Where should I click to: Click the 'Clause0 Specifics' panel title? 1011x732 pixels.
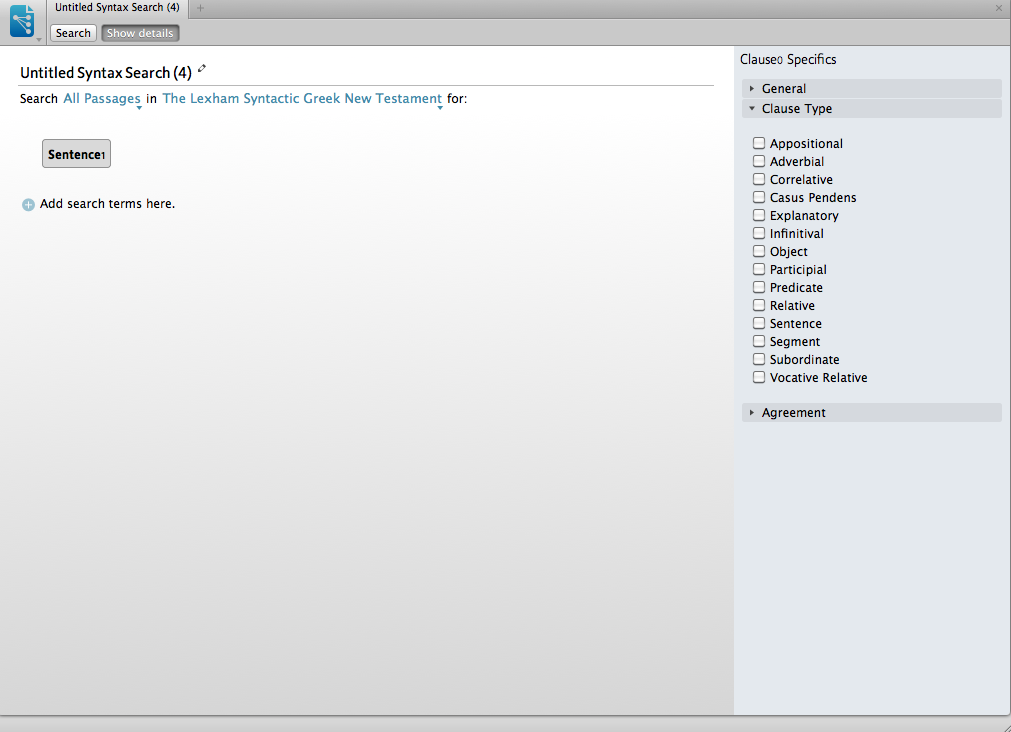pyautogui.click(x=788, y=59)
